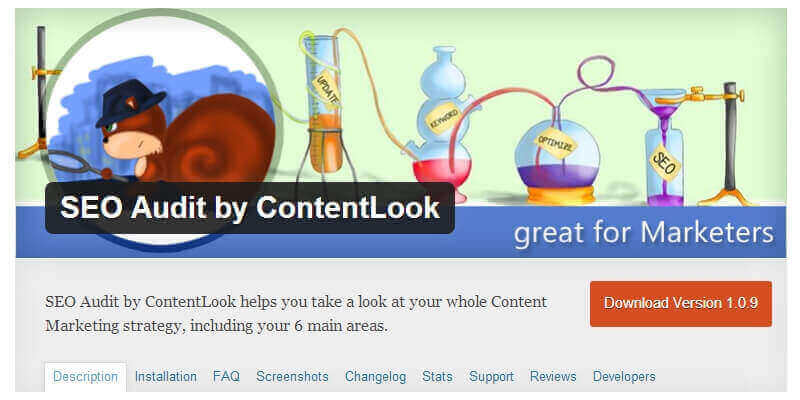Image resolution: width=800 pixels, height=400 pixels.
Task: Click the squirrel detective mascot logo
Action: point(161,127)
